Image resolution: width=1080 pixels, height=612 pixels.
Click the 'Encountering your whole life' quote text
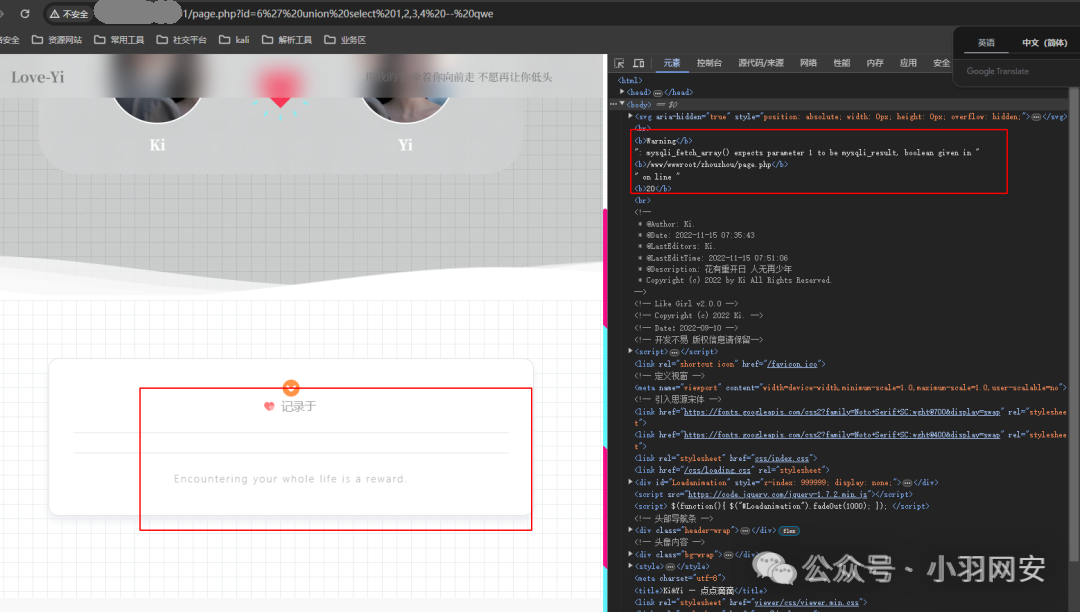point(290,478)
